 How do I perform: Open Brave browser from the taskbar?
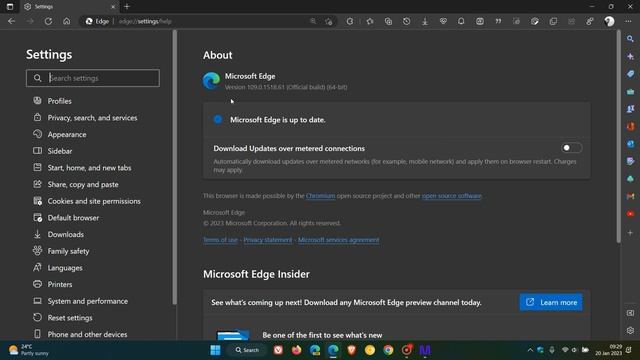pos(351,350)
